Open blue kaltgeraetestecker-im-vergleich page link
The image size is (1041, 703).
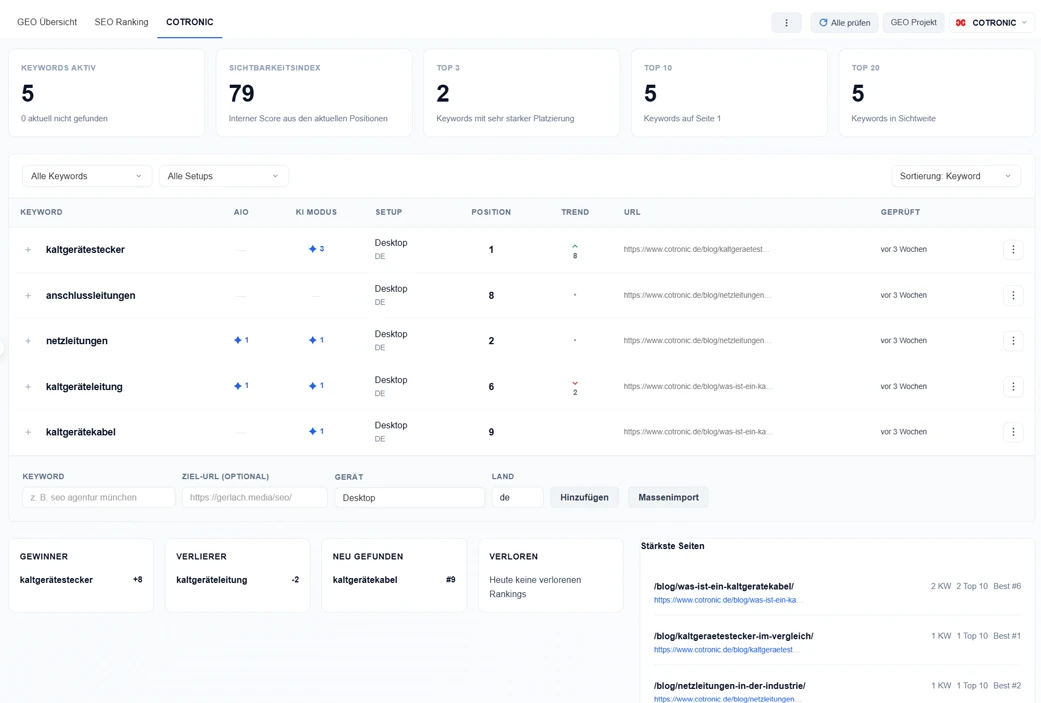[x=725, y=650]
